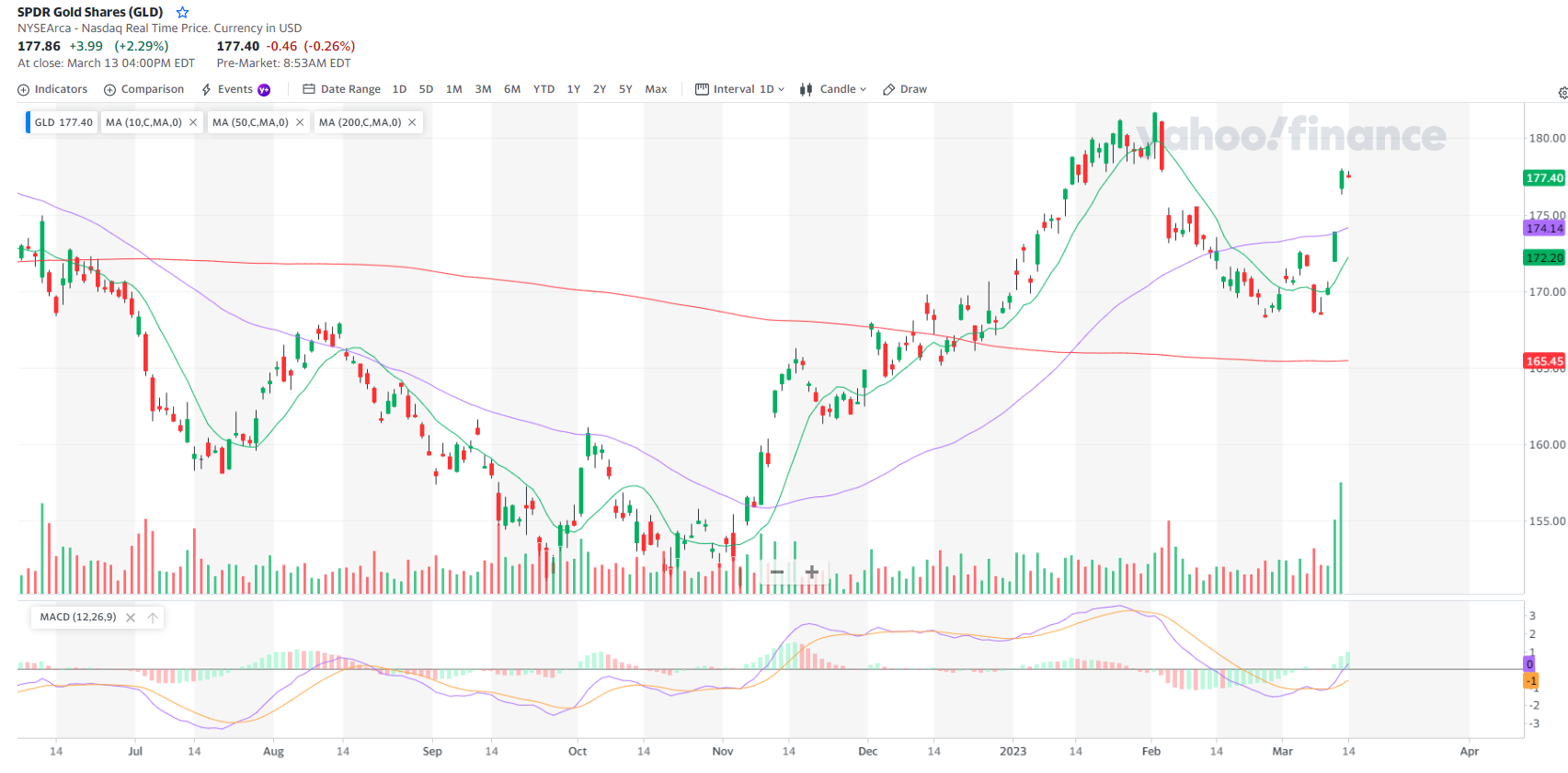Image resolution: width=1568 pixels, height=773 pixels.
Task: Click the purple MACD 0 value label
Action: tap(1530, 664)
